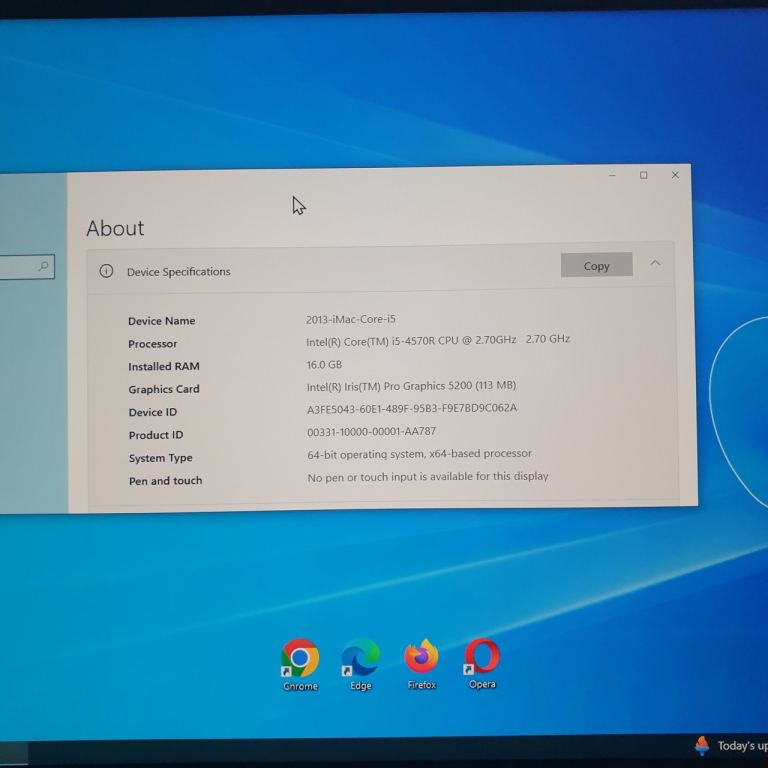Select the Edge desktop icon
This screenshot has height=768, width=768.
[x=360, y=659]
